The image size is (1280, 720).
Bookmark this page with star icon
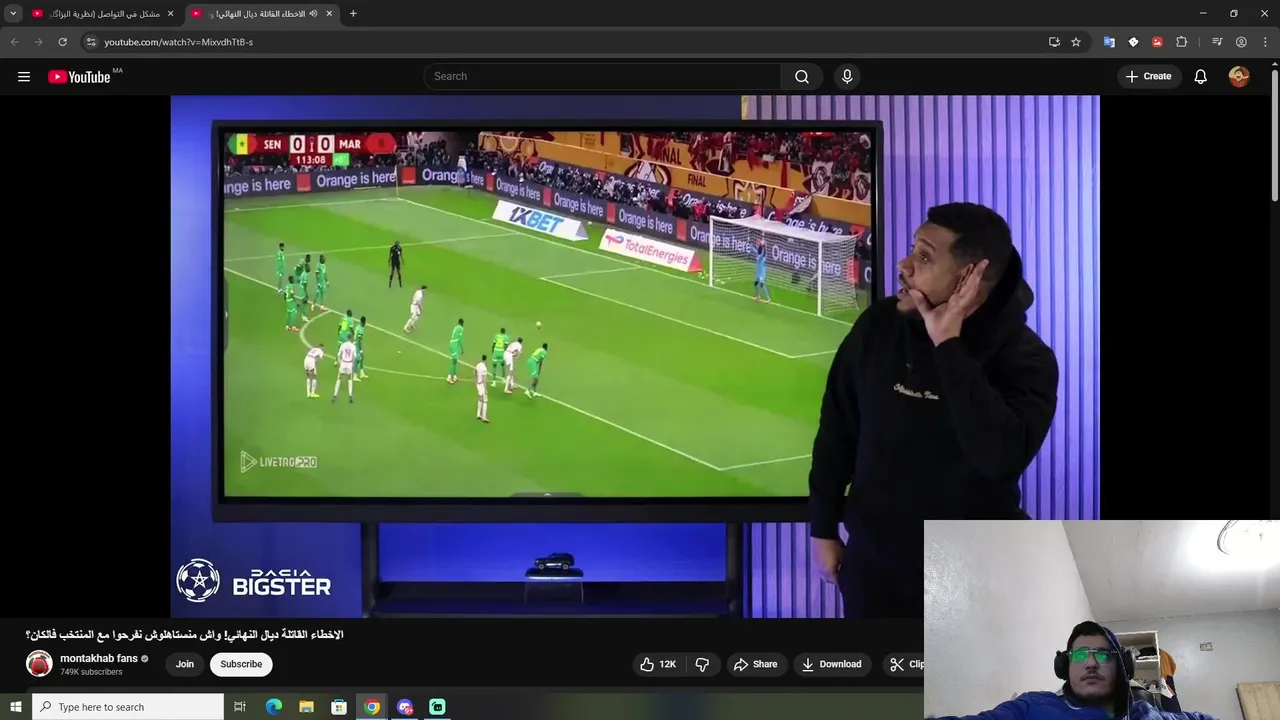(1076, 42)
